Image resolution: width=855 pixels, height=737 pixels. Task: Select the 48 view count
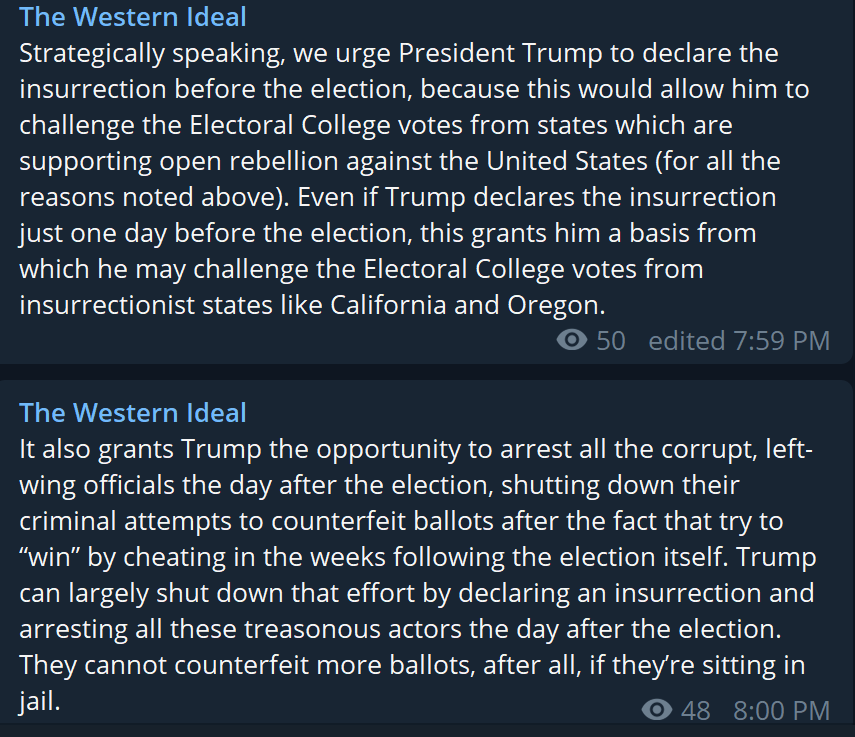696,710
